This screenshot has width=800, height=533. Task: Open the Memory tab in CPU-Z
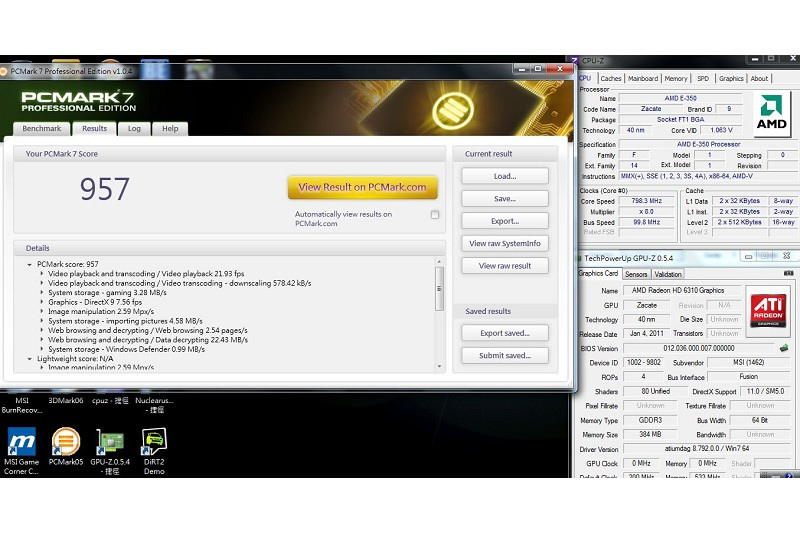[x=676, y=79]
